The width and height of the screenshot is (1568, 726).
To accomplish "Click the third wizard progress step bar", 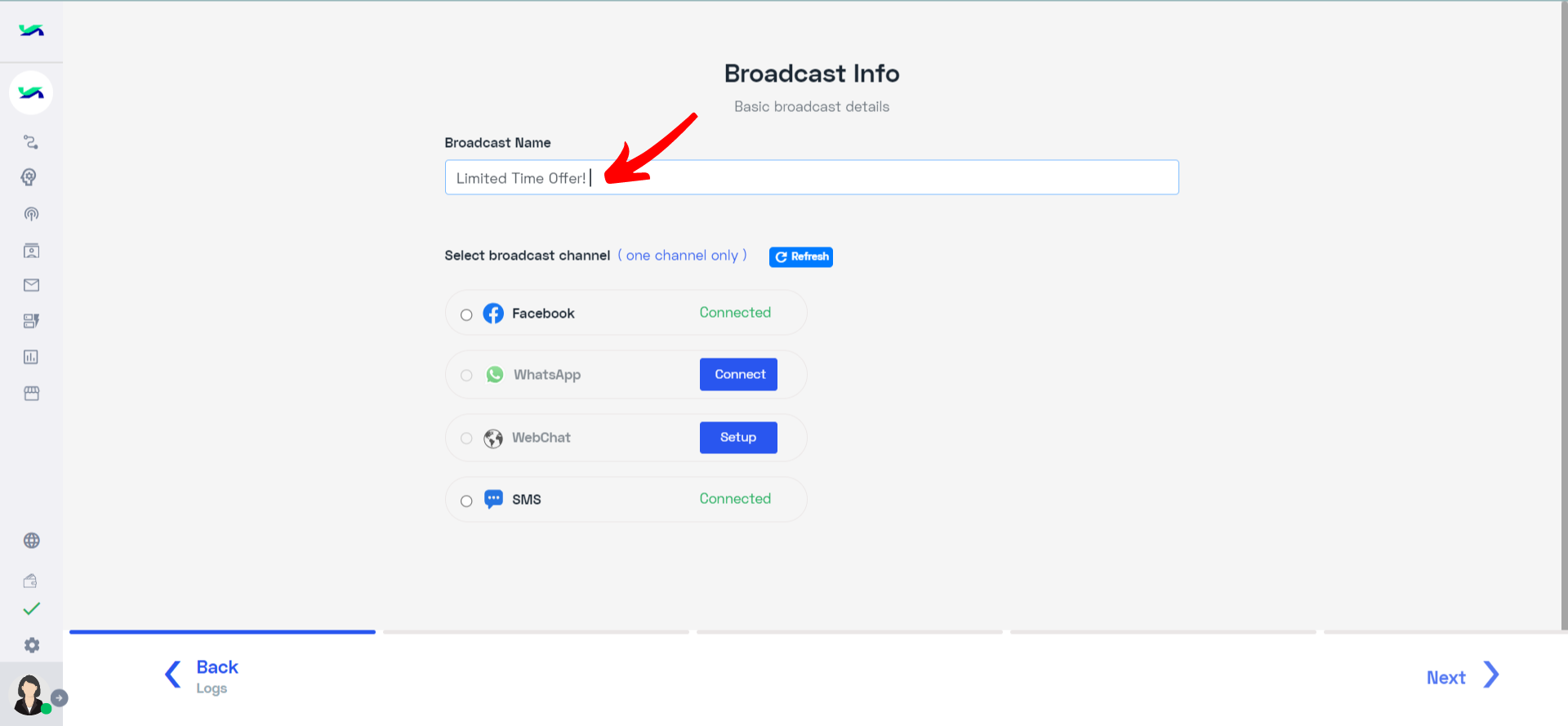I will (x=849, y=632).
